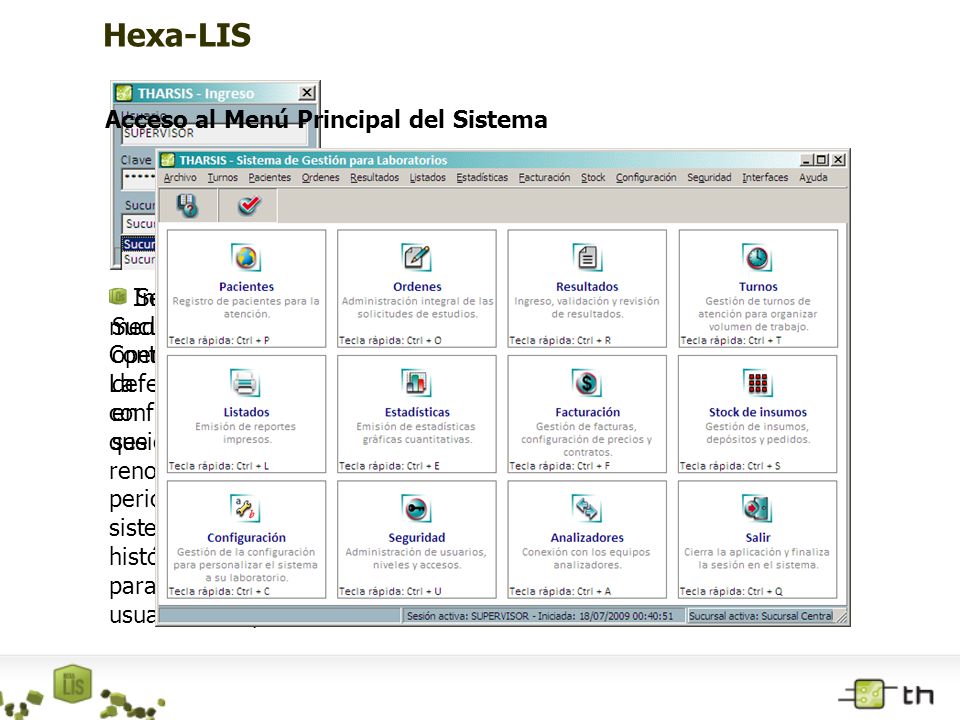
Task: Open the Turnos clock icon
Action: pos(757,258)
